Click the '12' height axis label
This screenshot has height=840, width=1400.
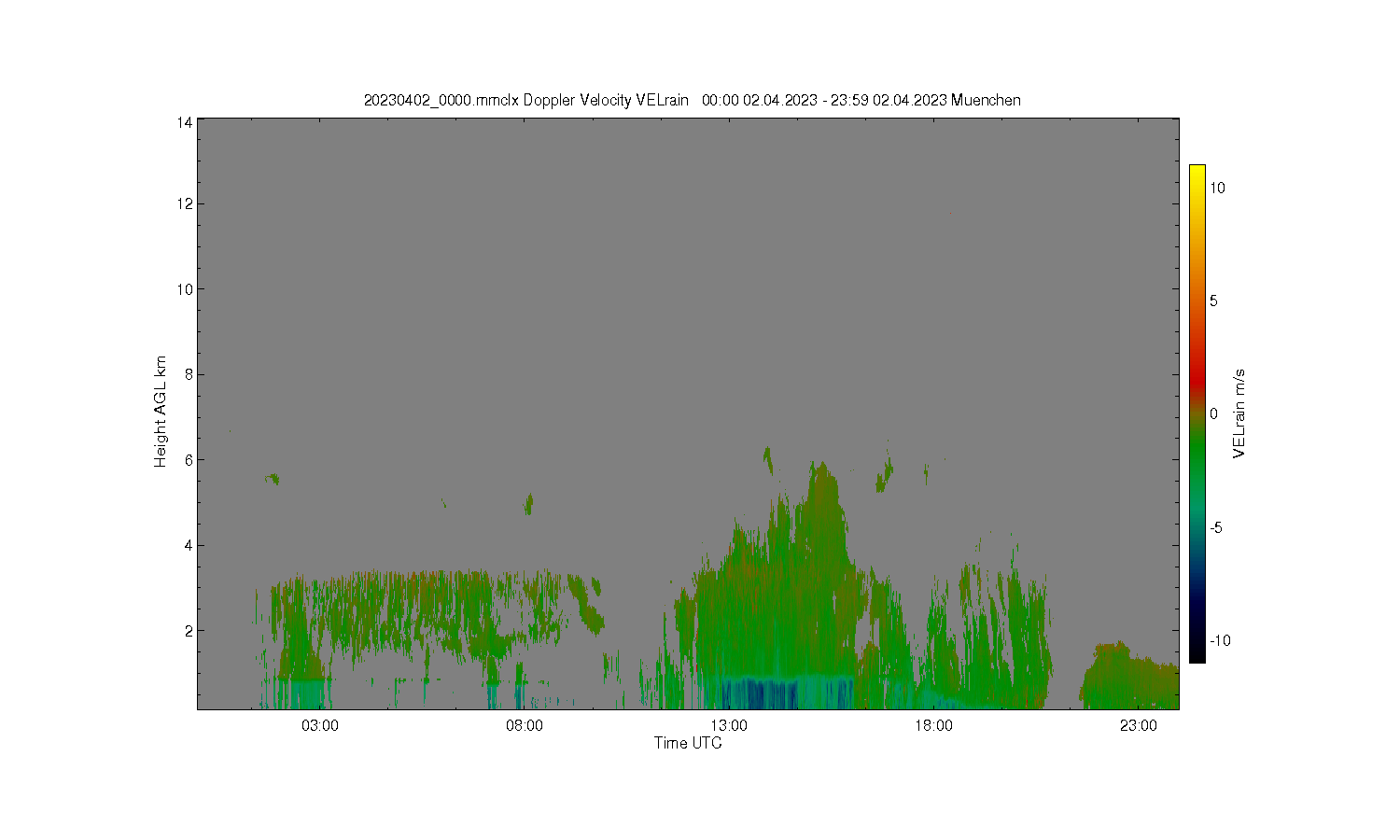click(x=185, y=203)
